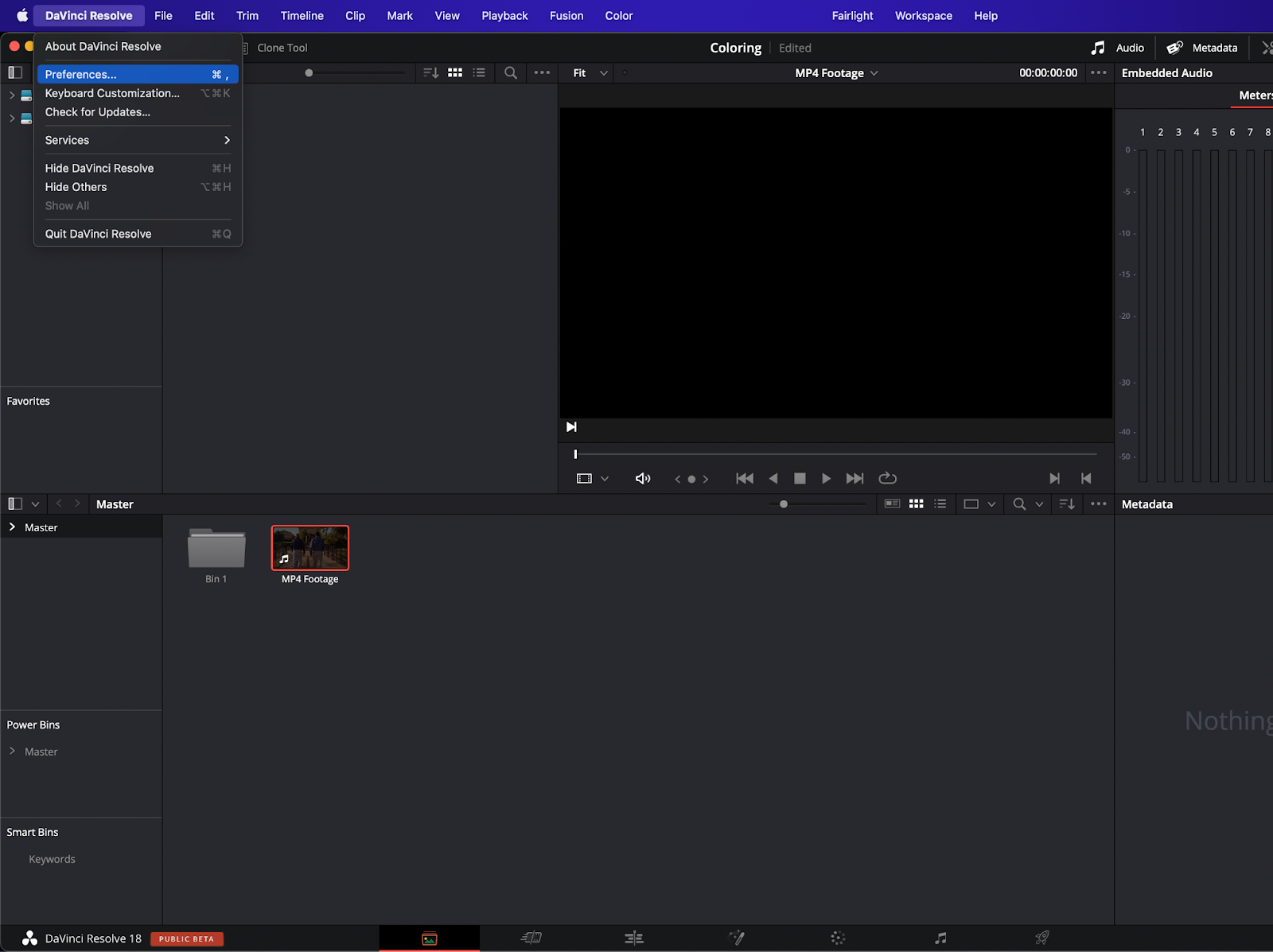The image size is (1273, 952).
Task: Mark Out point button
Action: point(1086,479)
